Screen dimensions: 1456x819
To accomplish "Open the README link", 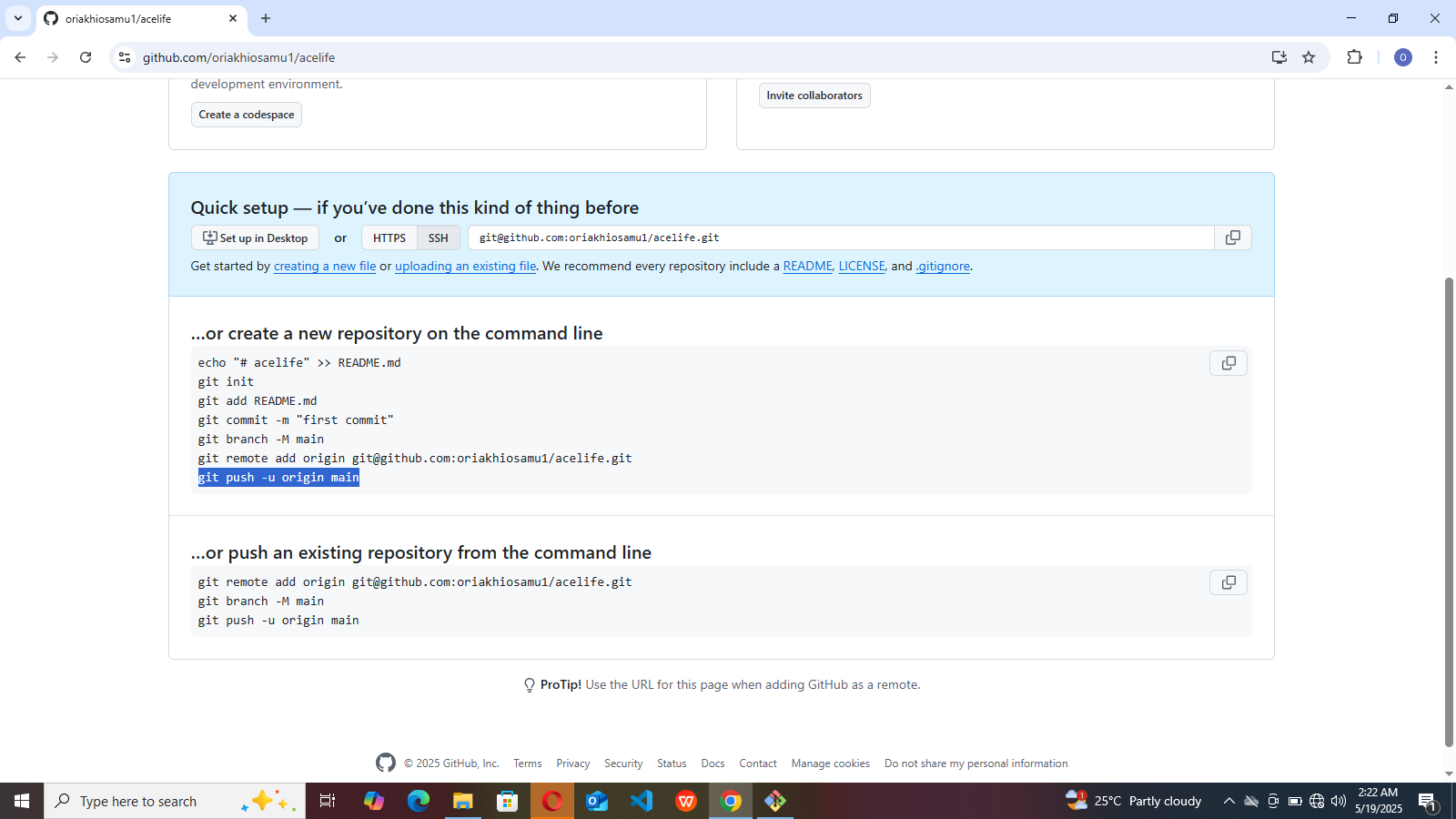I will click(807, 266).
